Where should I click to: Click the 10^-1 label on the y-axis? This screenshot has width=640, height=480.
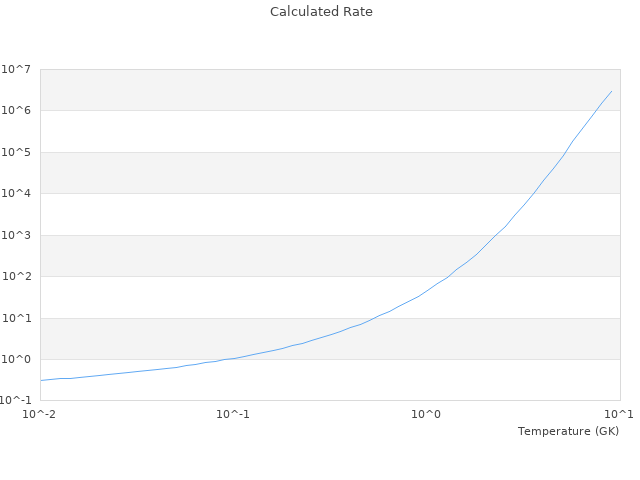18,400
